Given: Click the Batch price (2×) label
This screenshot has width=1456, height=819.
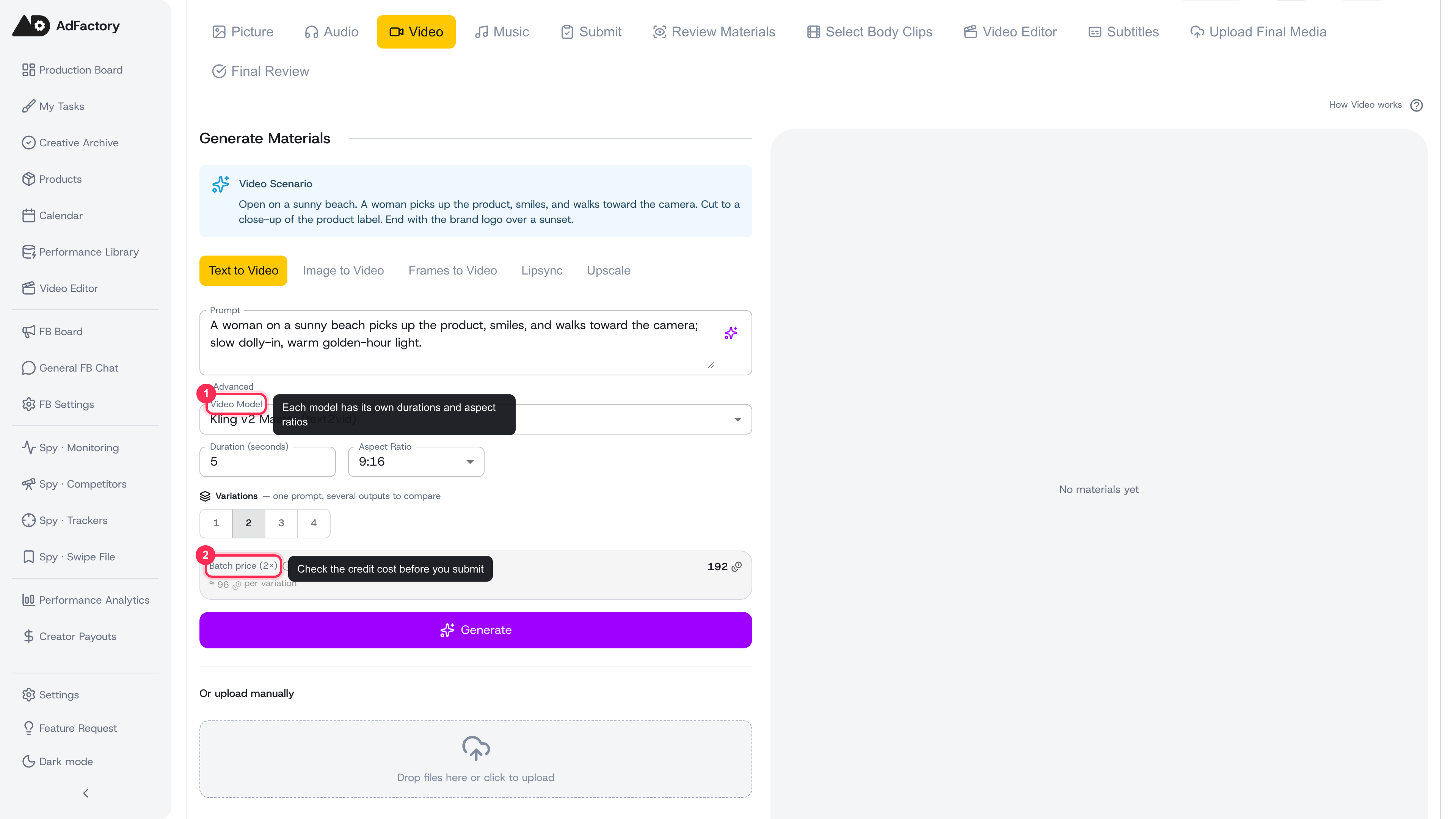Looking at the screenshot, I should point(243,566).
